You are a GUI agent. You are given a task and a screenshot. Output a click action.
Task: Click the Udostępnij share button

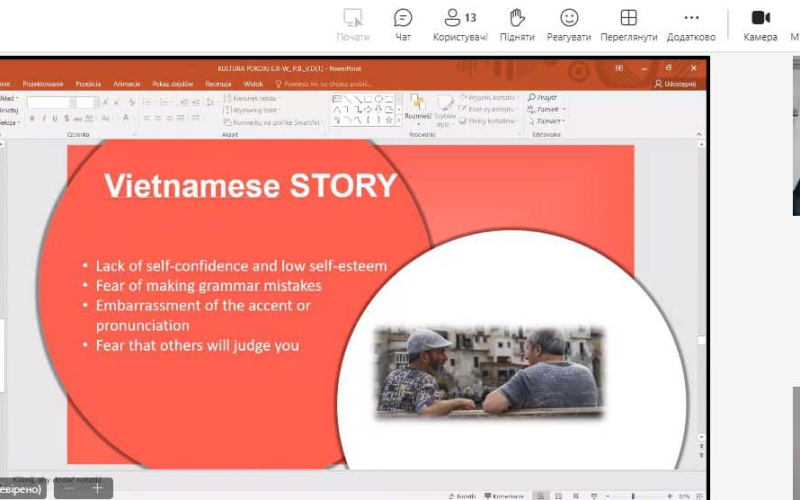(676, 84)
